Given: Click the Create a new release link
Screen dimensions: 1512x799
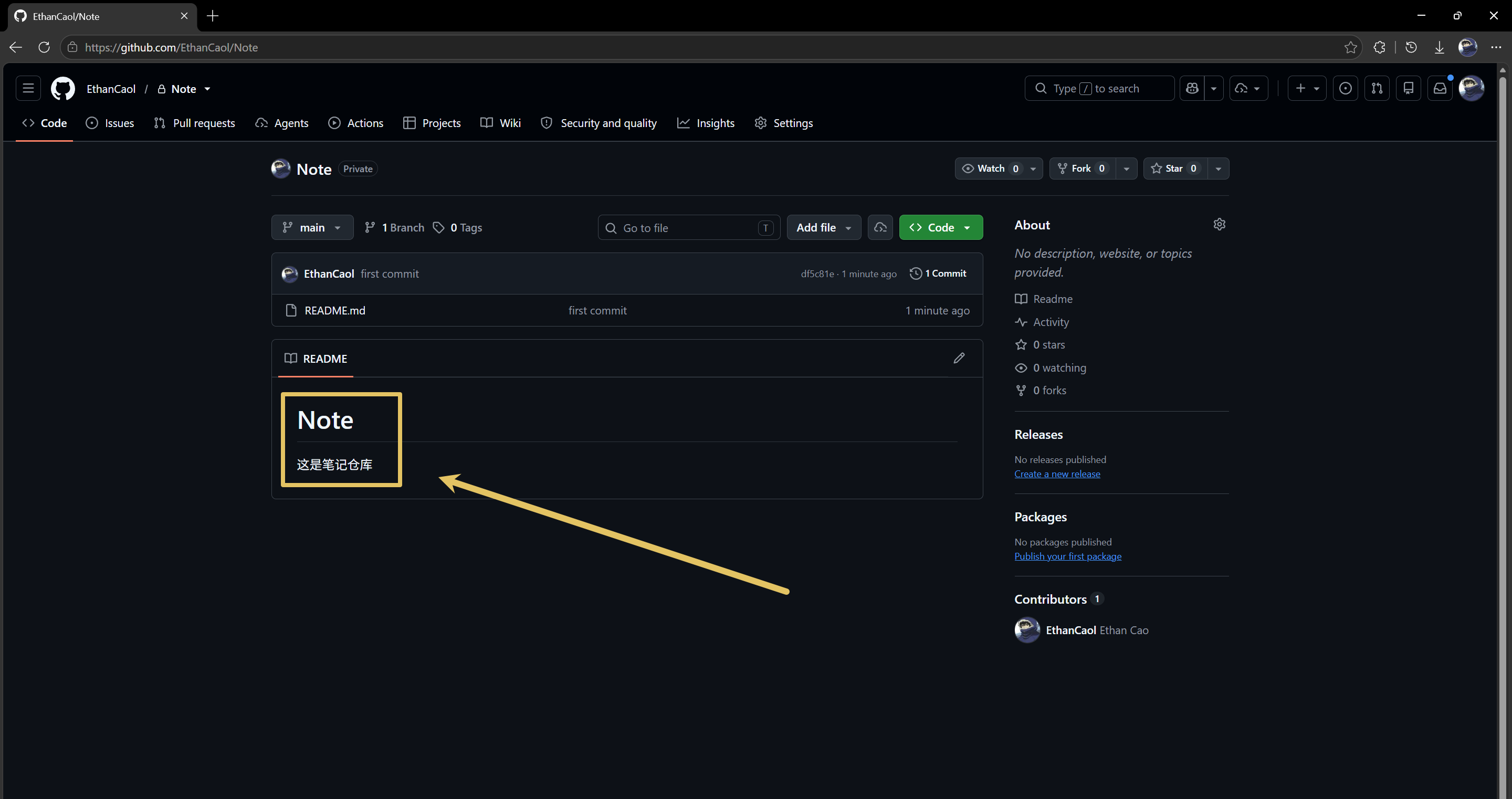Looking at the screenshot, I should coord(1057,475).
